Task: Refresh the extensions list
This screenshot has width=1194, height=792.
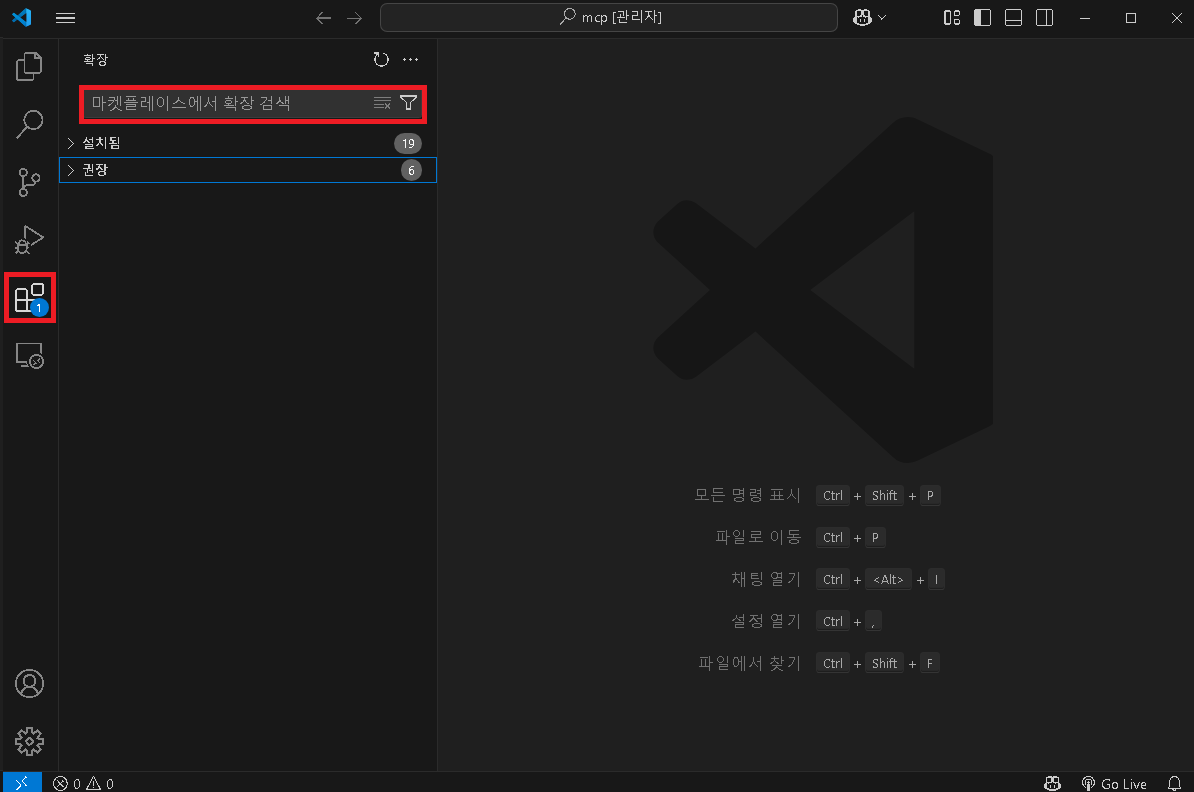Action: tap(381, 59)
